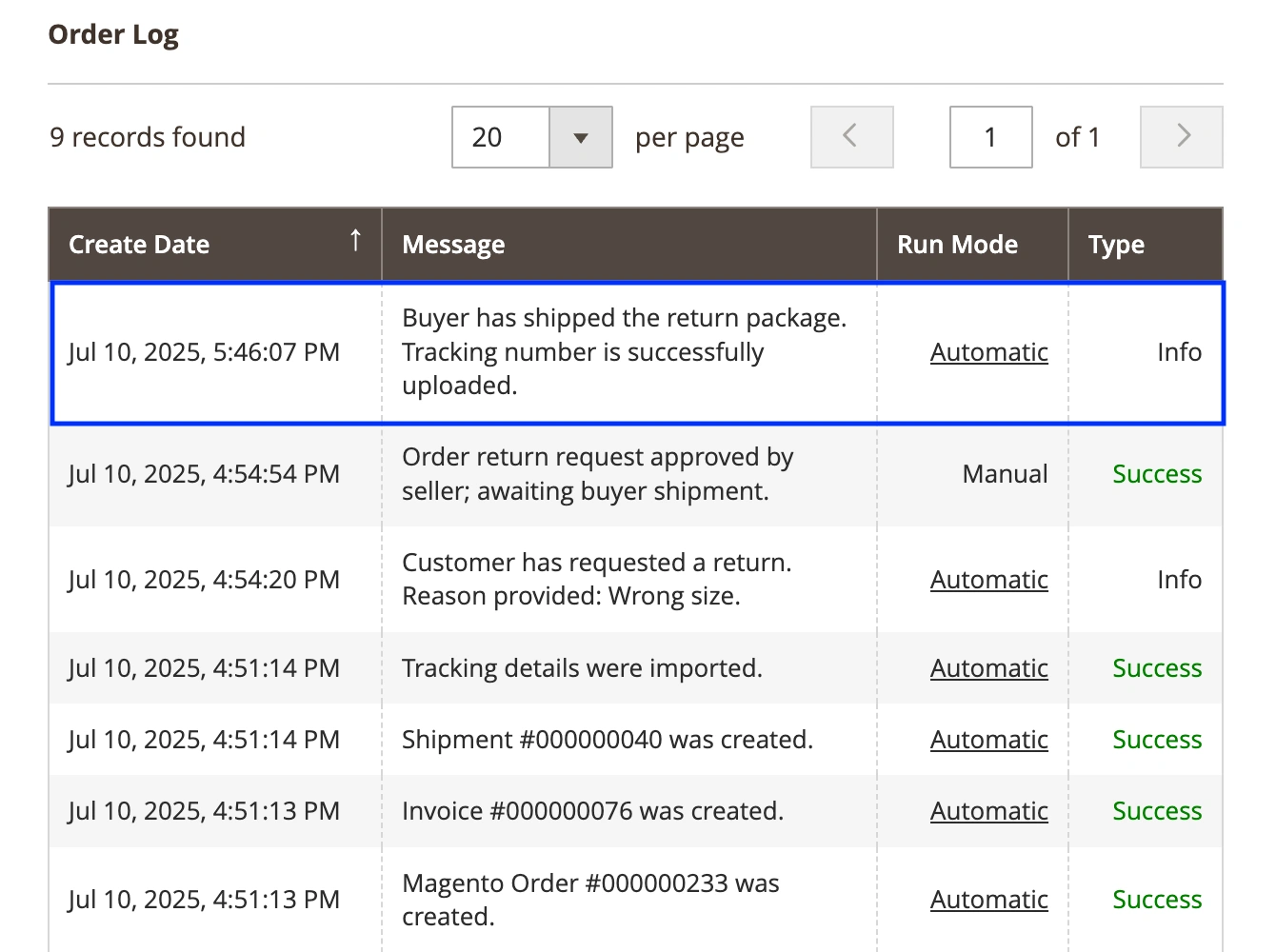Click Success status in the Manual run row
1276x952 pixels.
pos(1157,474)
